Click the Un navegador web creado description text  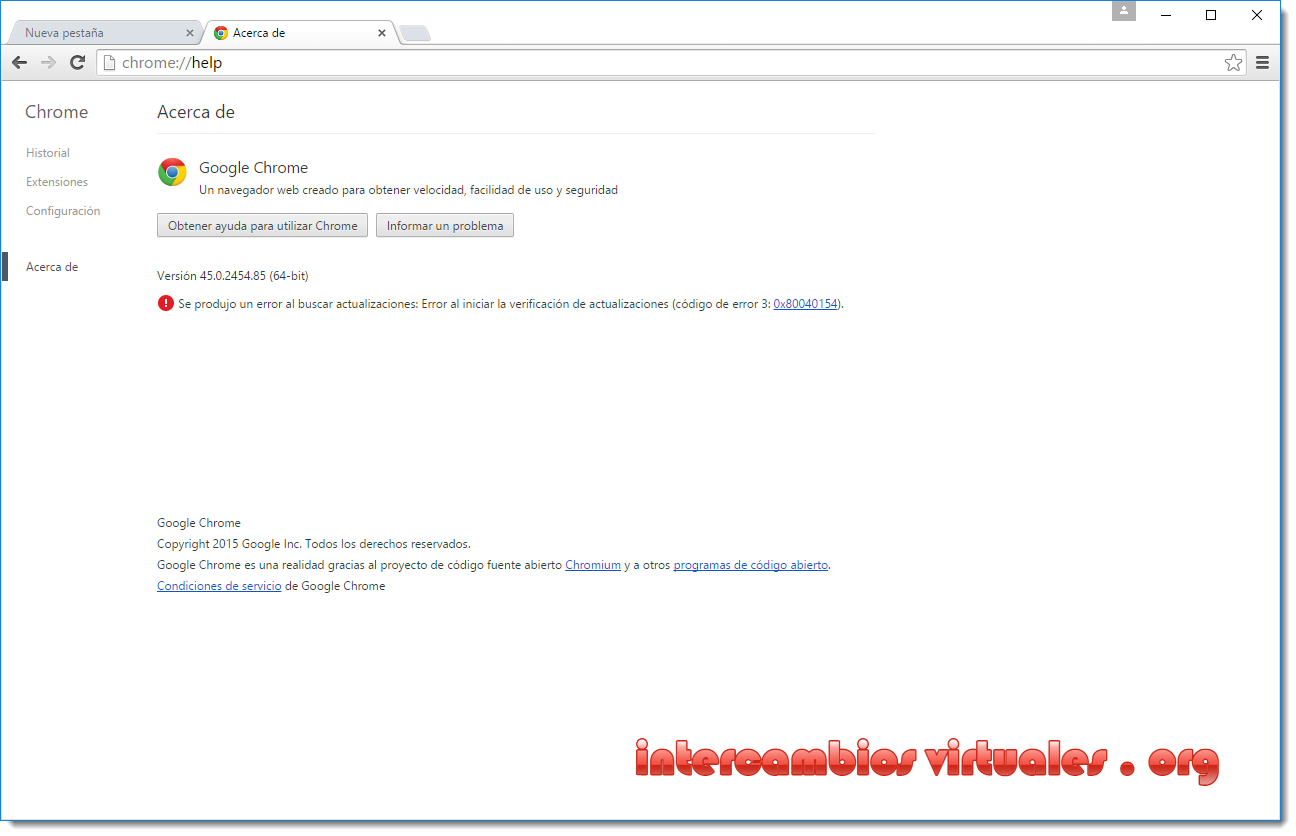pos(408,189)
